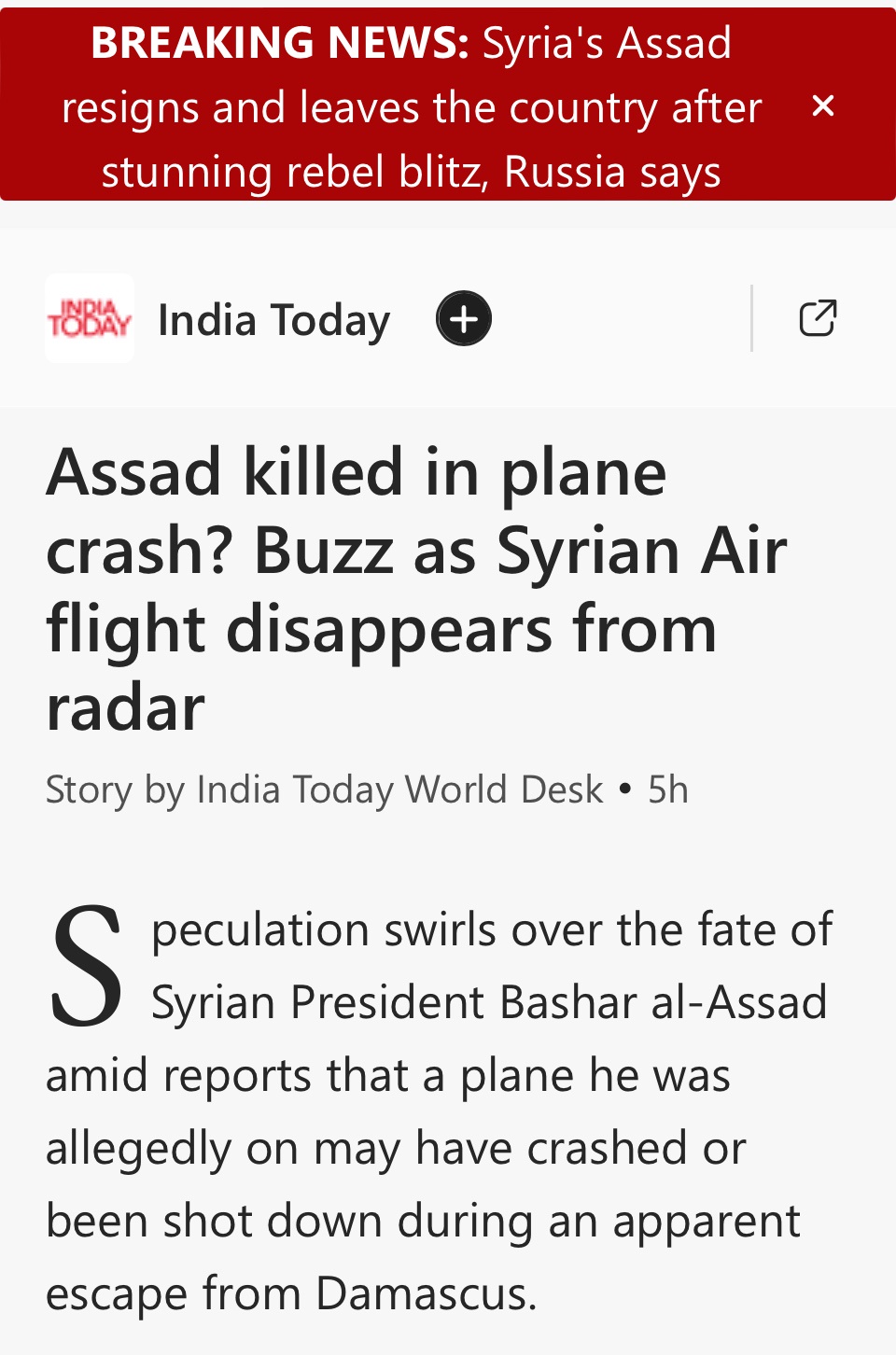Select the 'stunning rebel blitz, Russia says' banner line
The height and width of the screenshot is (1355, 896).
(x=411, y=172)
